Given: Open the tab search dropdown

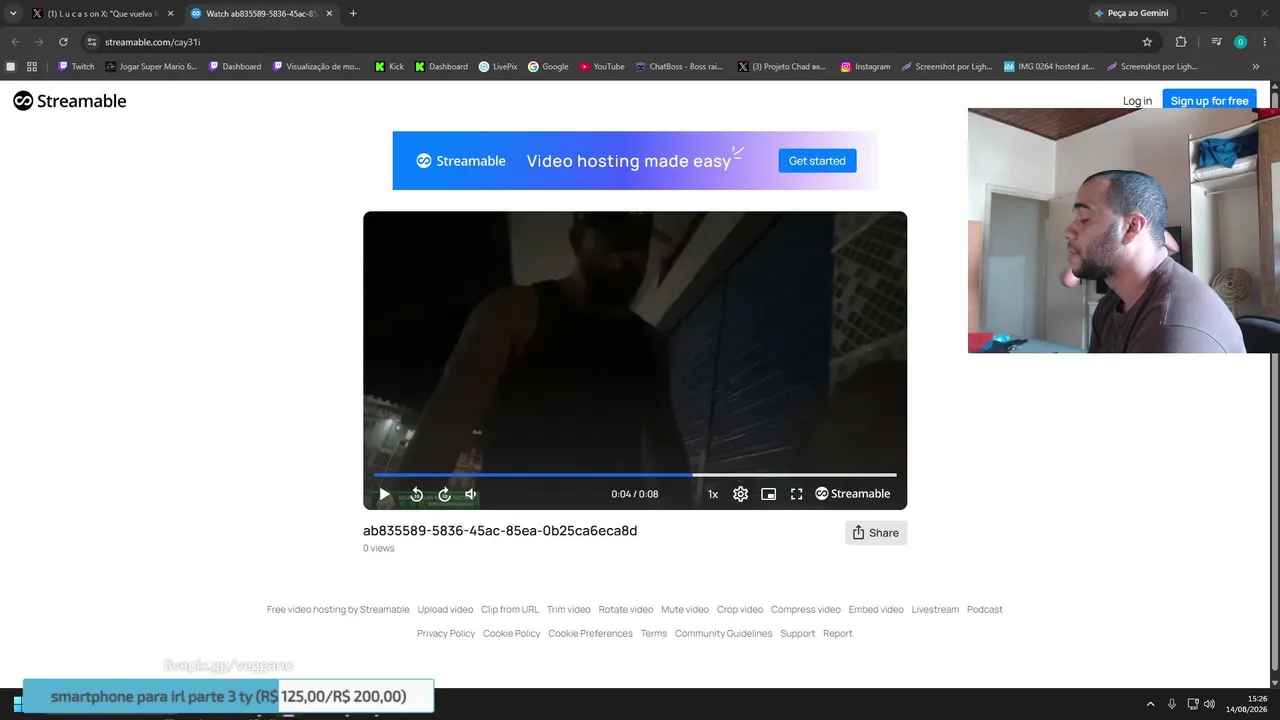Looking at the screenshot, I should click(x=13, y=14).
